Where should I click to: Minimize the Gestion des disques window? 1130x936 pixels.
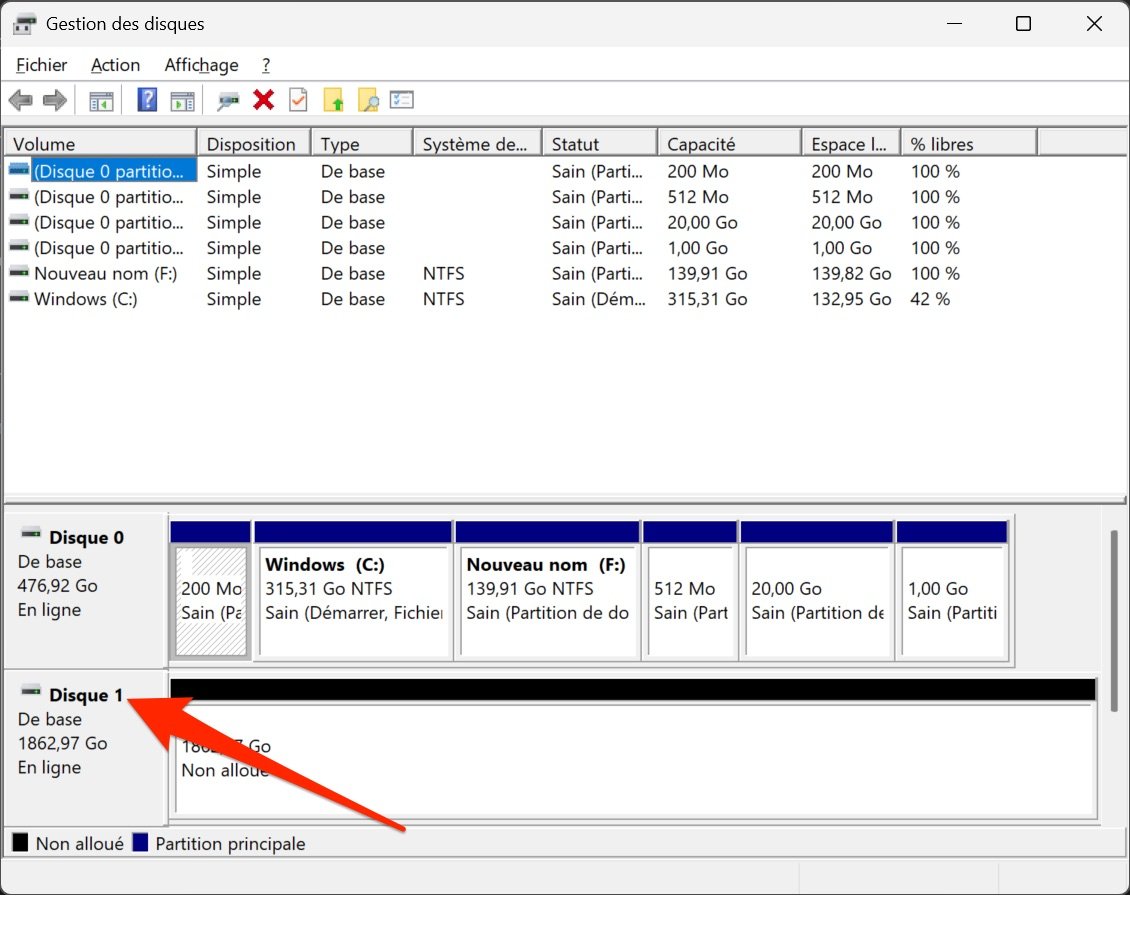(x=954, y=24)
